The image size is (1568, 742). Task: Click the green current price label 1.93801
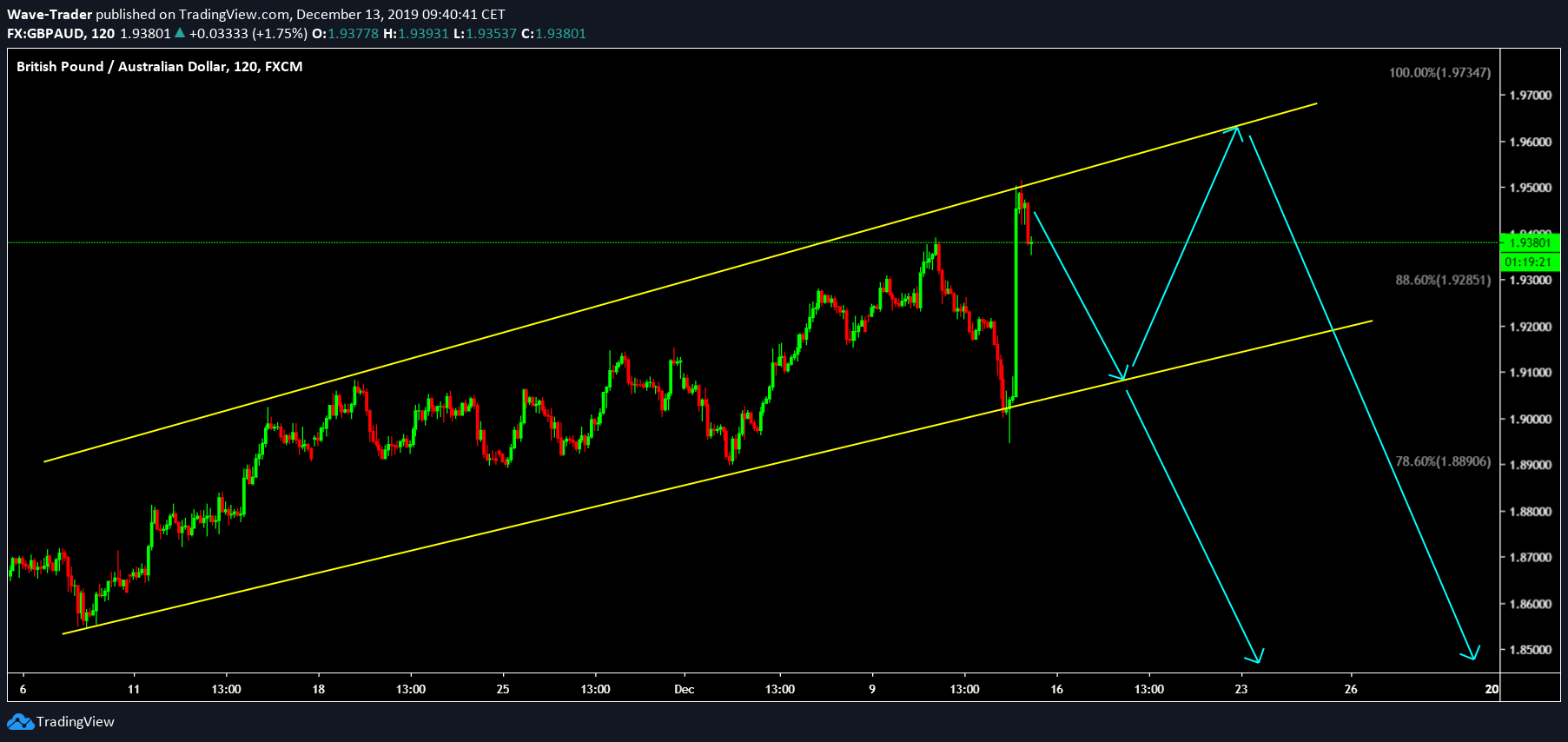[1530, 242]
